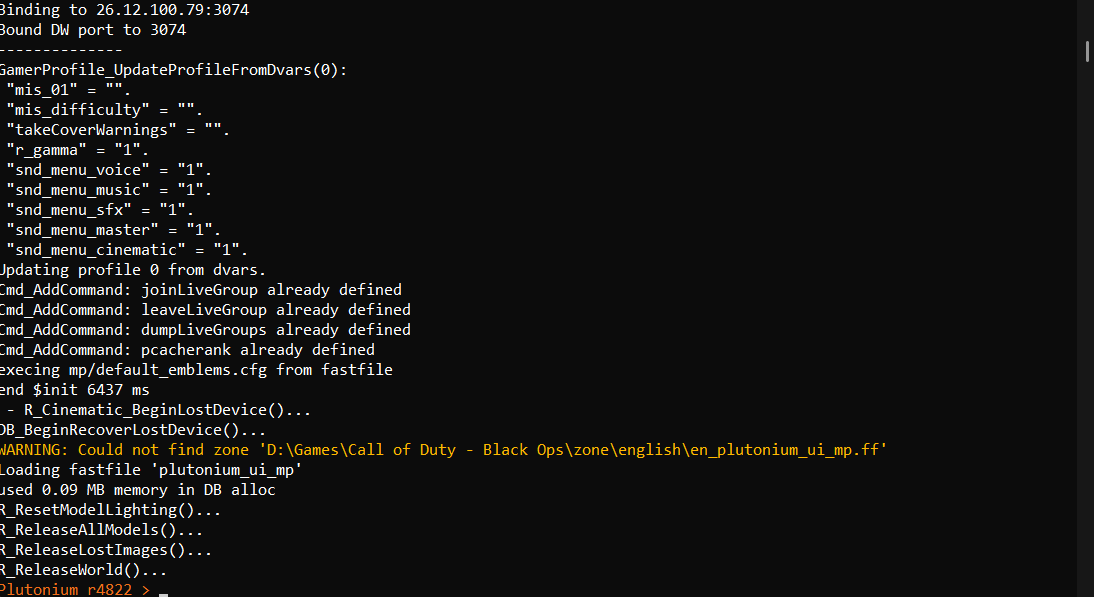Viewport: 1094px width, 597px height.
Task: Click the pcacherank already defined line
Action: [187, 350]
